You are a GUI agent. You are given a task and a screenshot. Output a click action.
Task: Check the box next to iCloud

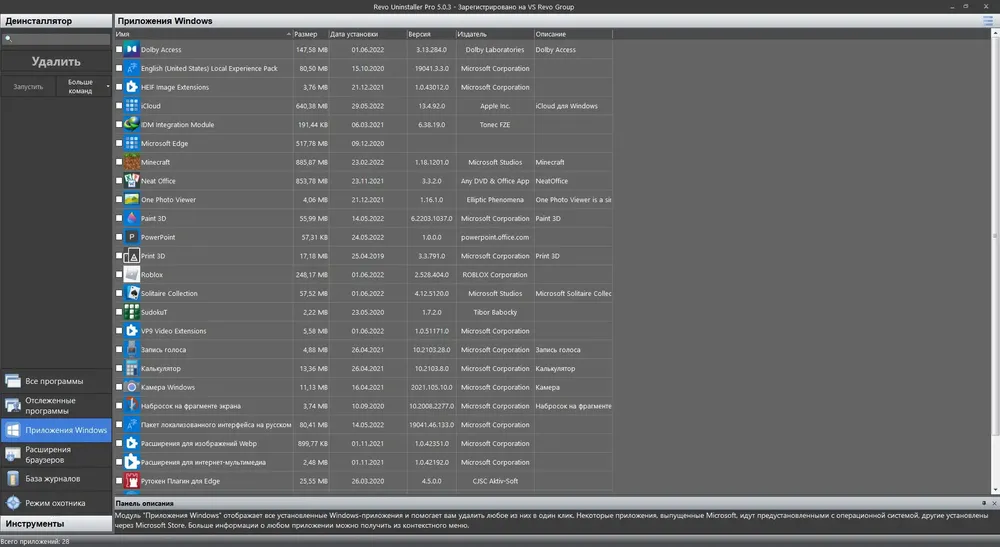click(x=119, y=105)
